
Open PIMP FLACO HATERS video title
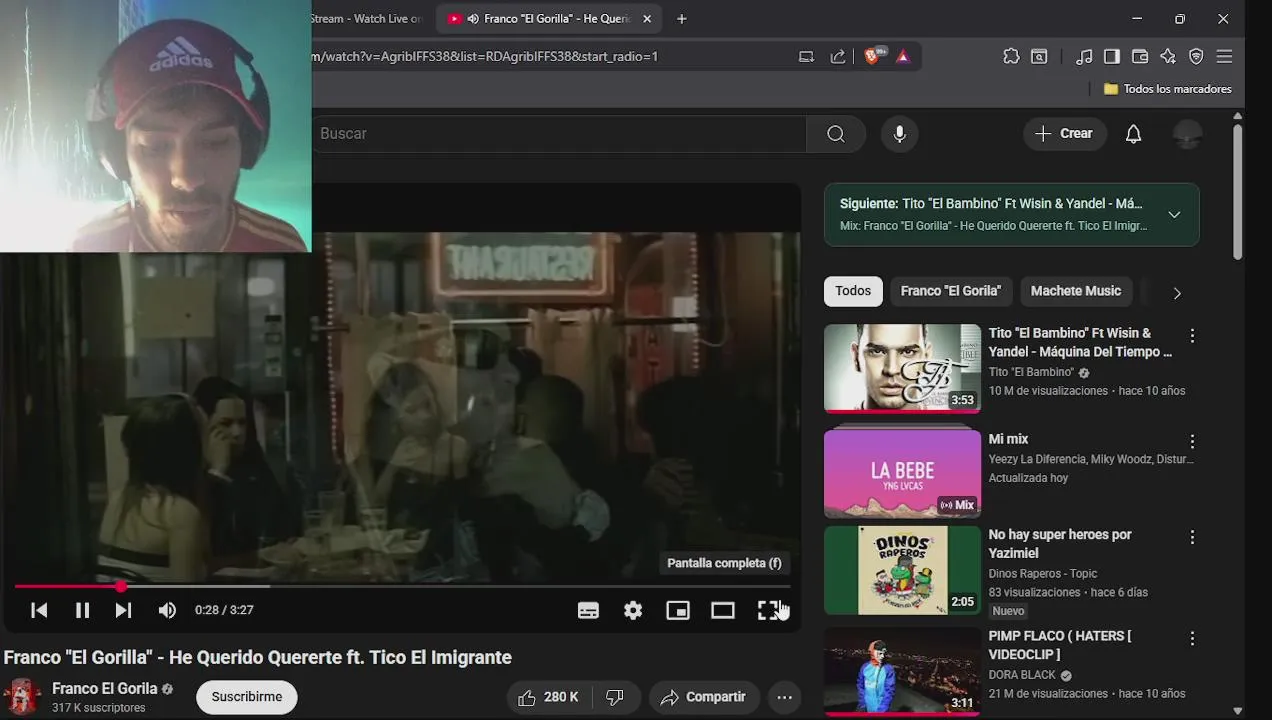[1060, 645]
